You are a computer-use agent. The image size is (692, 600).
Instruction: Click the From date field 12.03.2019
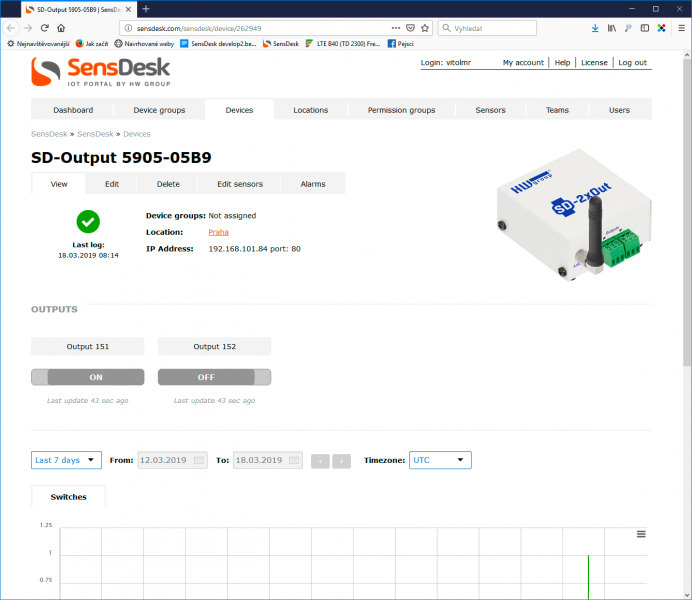(x=172, y=460)
